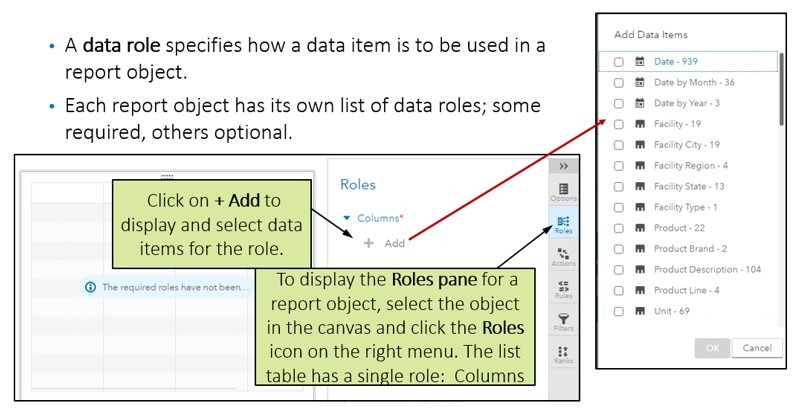The height and width of the screenshot is (412, 798).
Task: Click the category icon for Facility Type
Action: pos(640,208)
